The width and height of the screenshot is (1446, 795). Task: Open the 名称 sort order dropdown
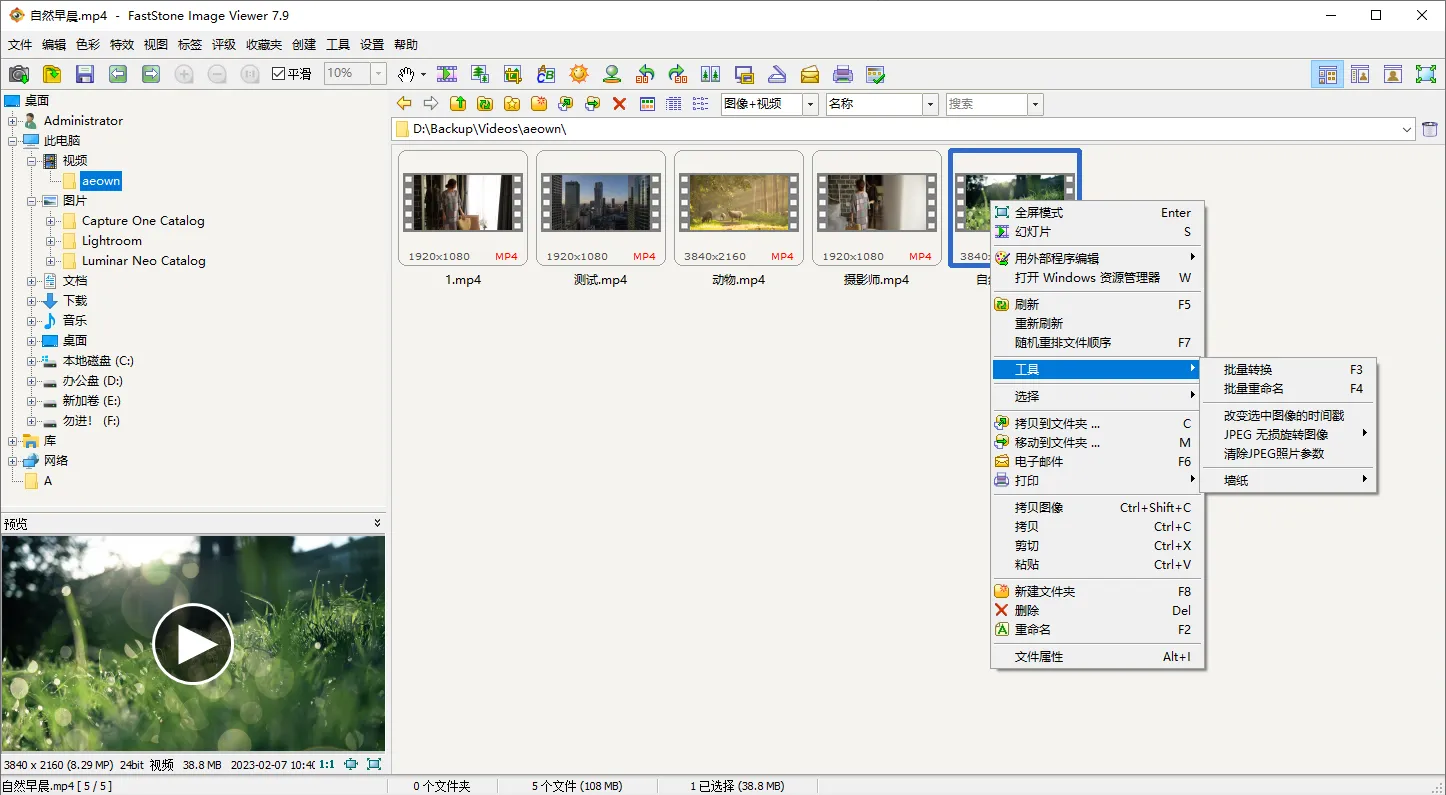coord(930,104)
